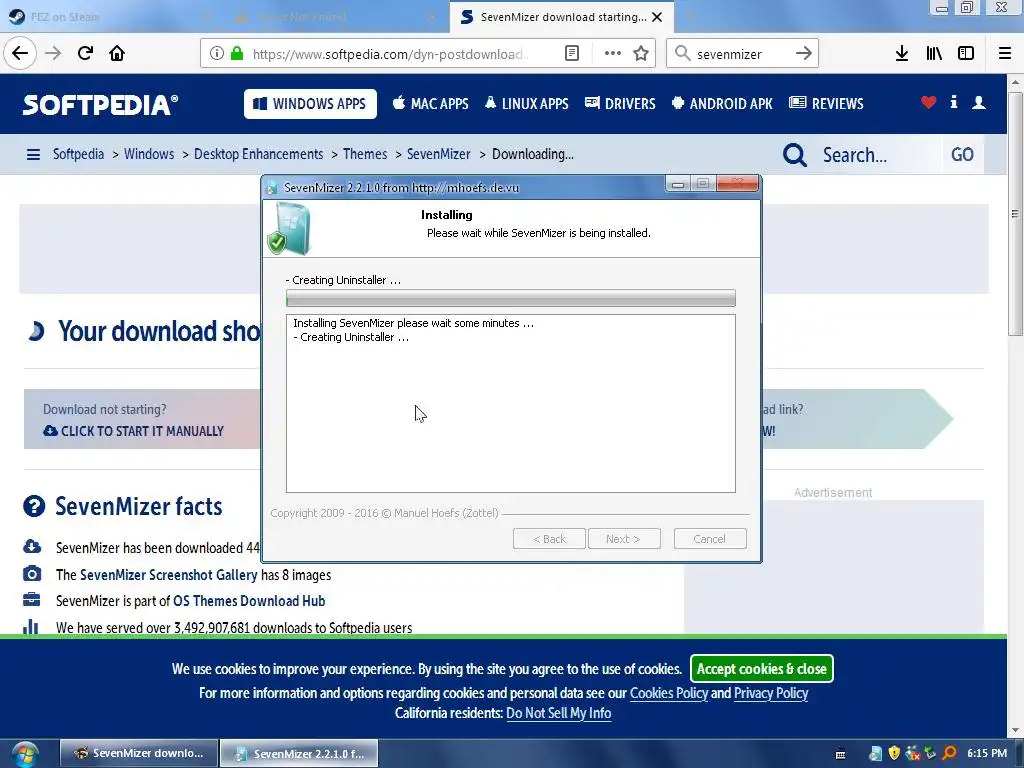
Task: Open OS Themes Download Hub link
Action: click(x=249, y=601)
